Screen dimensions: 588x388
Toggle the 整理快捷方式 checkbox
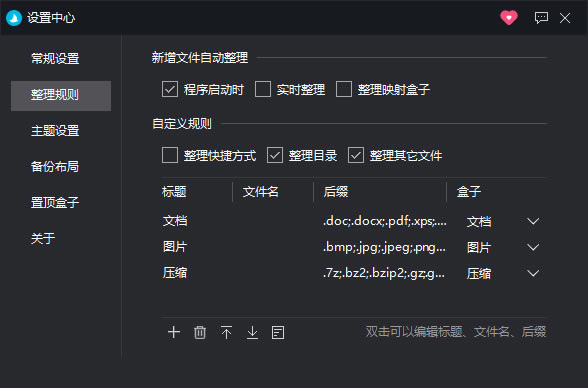pyautogui.click(x=170, y=155)
